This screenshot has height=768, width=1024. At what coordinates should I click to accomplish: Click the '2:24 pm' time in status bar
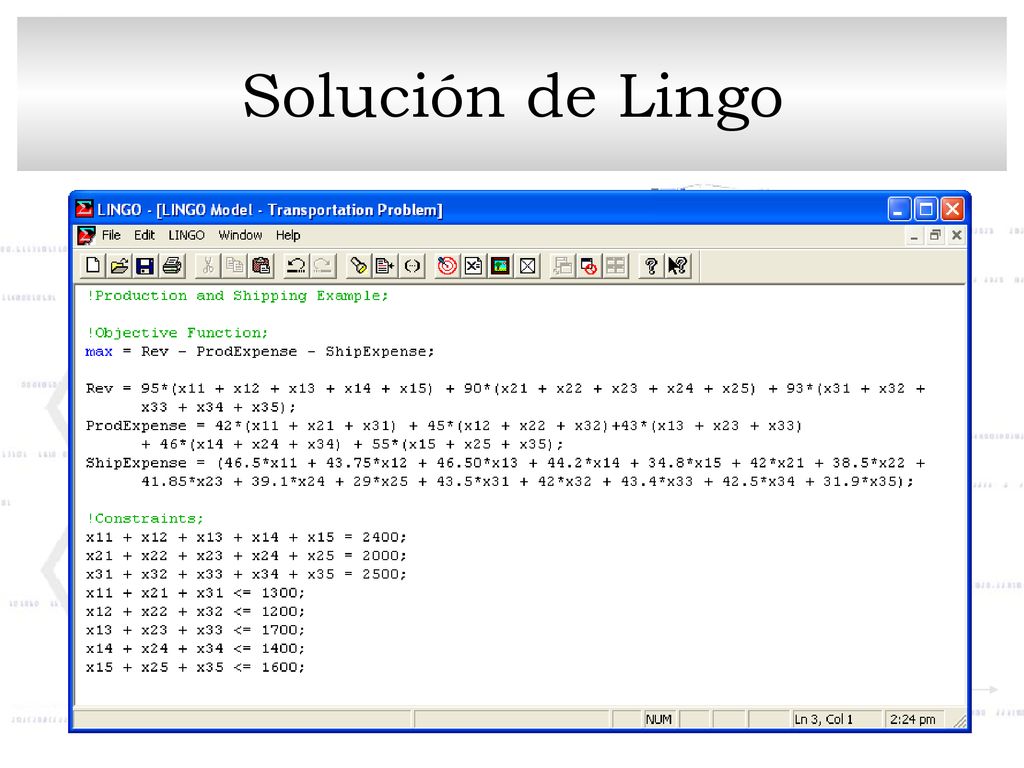tap(912, 719)
